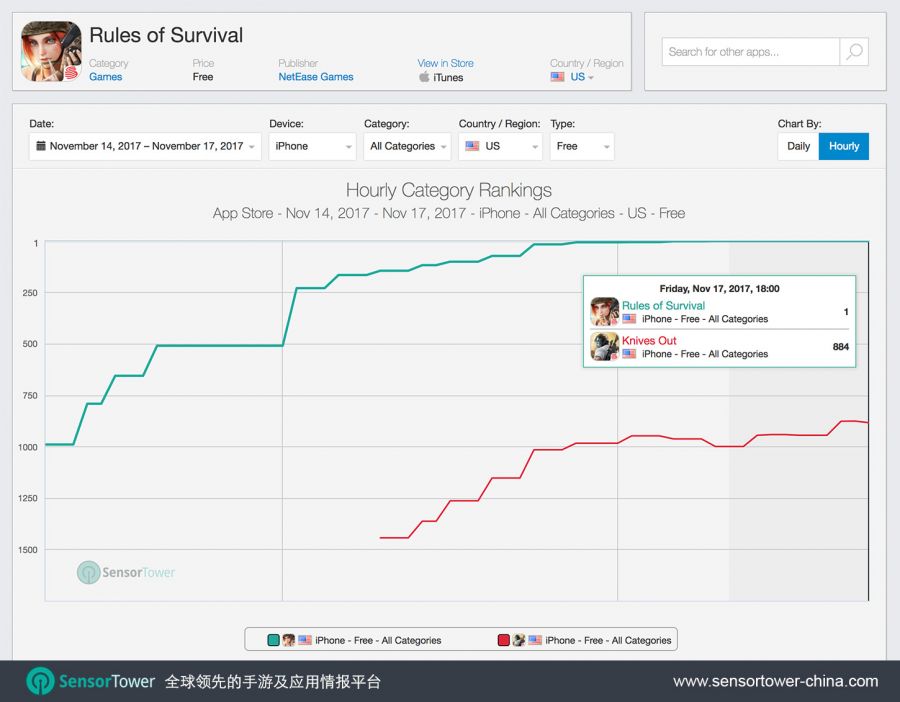The image size is (900, 702).
Task: Open the NetEase Games publisher link
Action: tap(316, 77)
